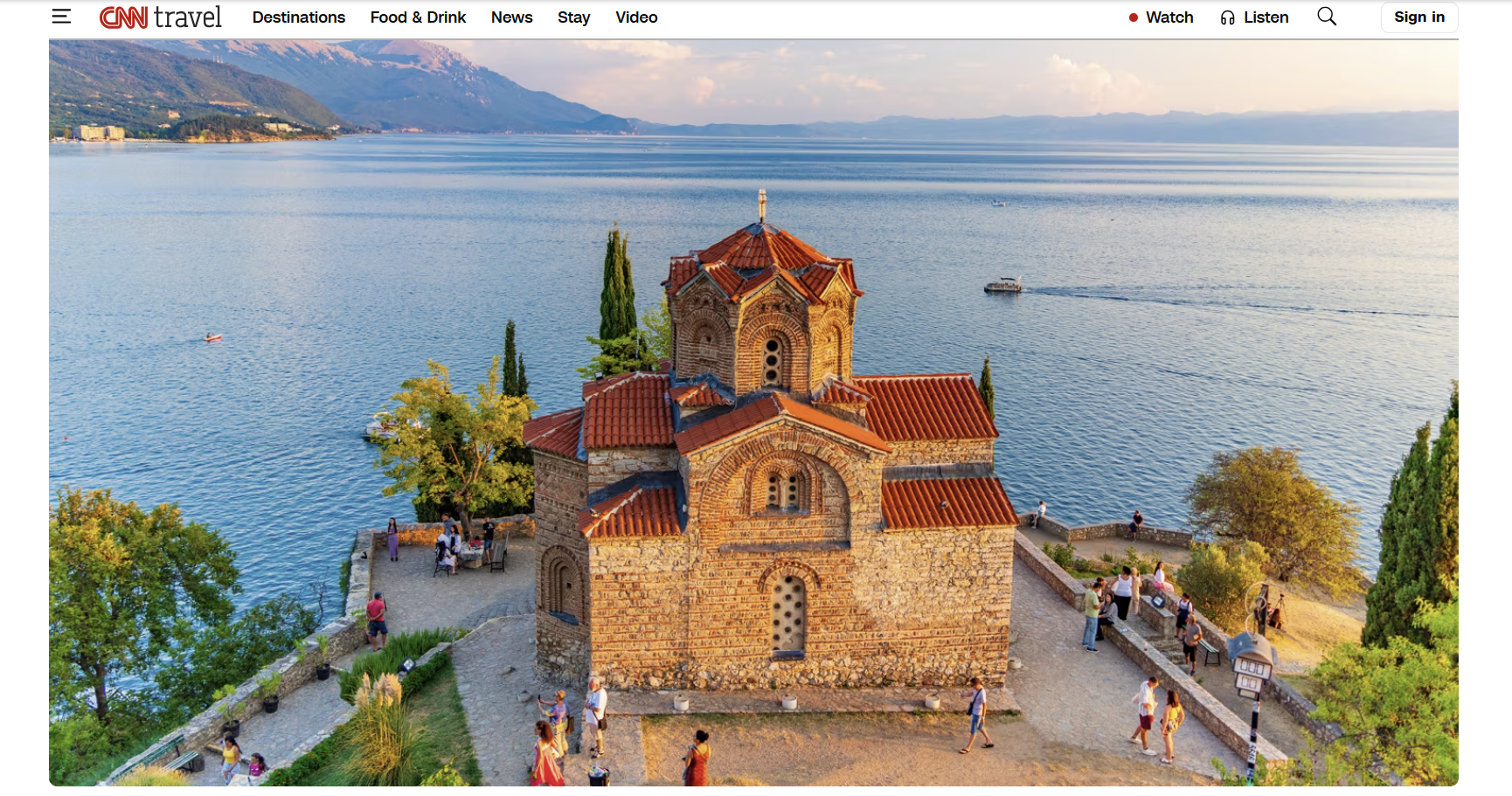Select News in the navigation bar
This screenshot has height=796, width=1512.
pos(511,17)
